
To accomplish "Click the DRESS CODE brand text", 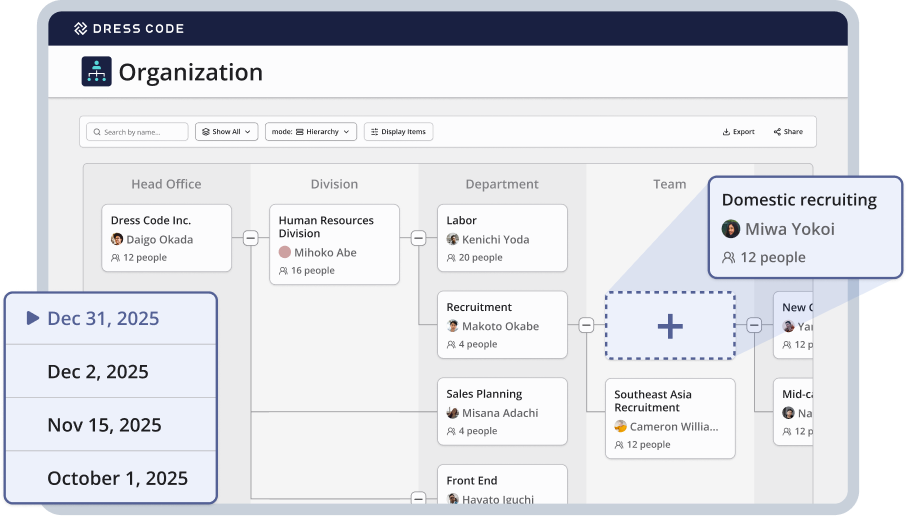I will click(138, 28).
